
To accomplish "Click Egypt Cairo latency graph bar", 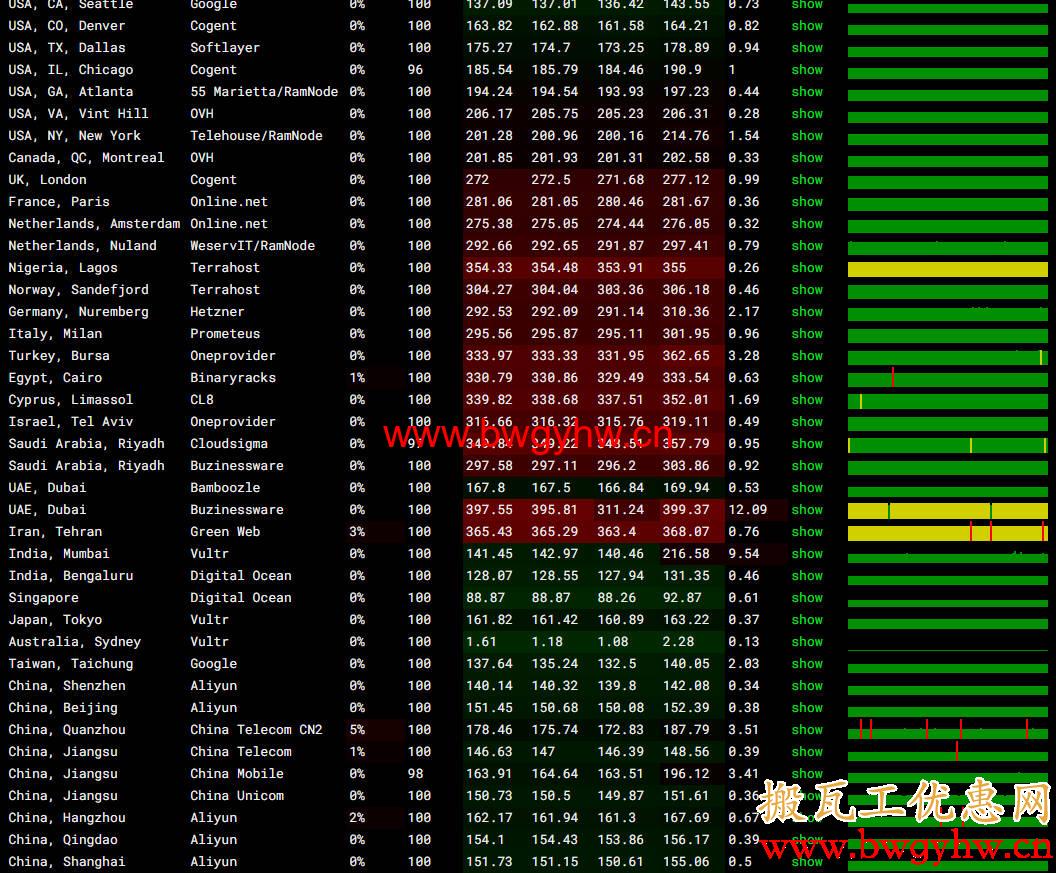I will [x=948, y=378].
